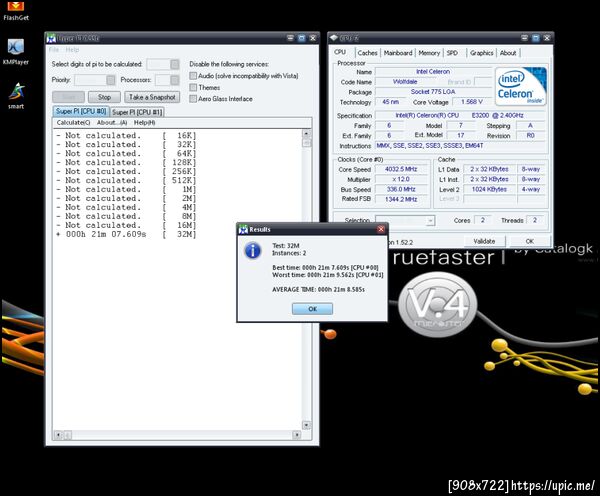This screenshot has width=600, height=496.
Task: Click the 000h 21m 07.609s 32M result line
Action: (x=126, y=234)
